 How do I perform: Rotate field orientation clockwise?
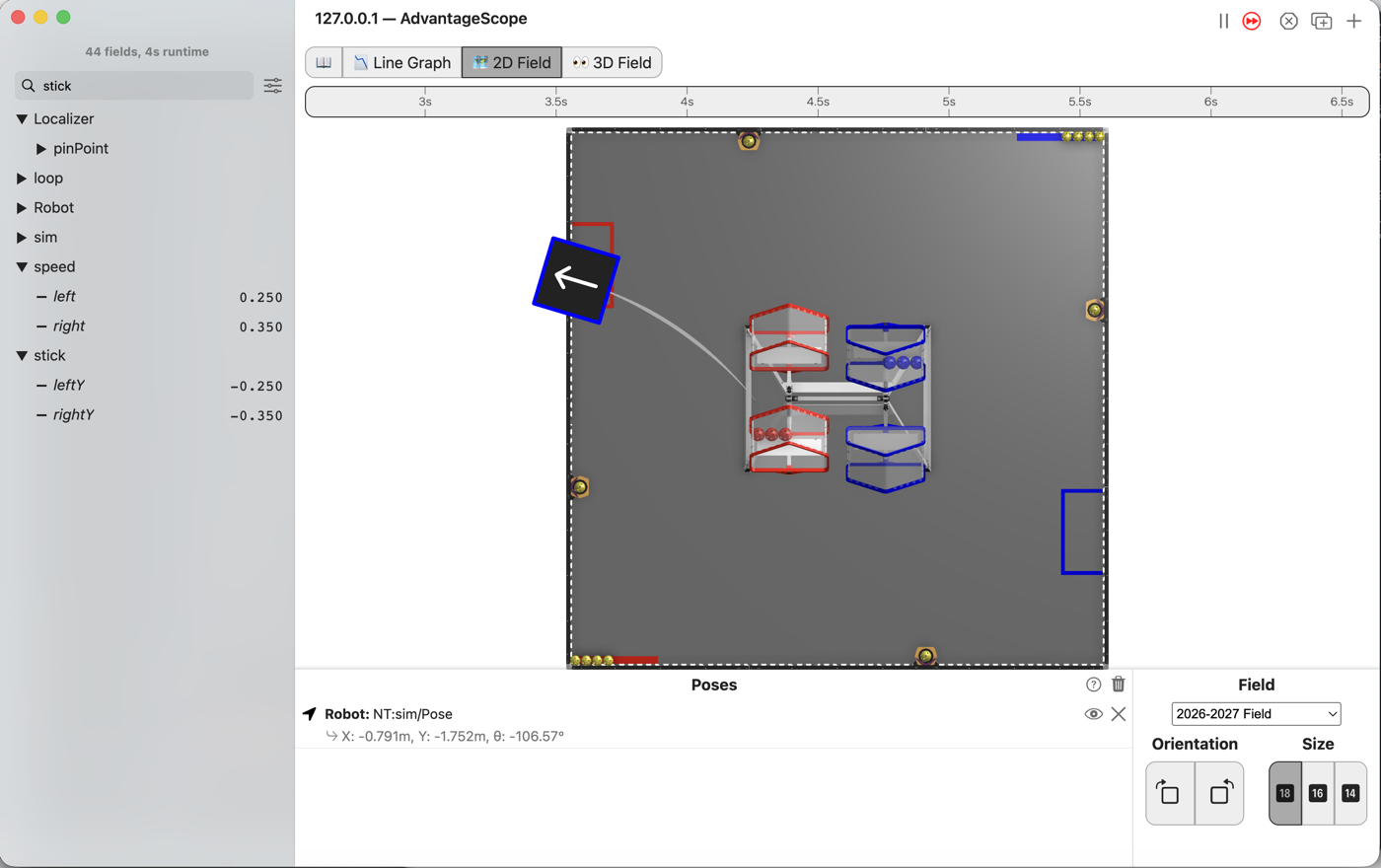click(x=1170, y=792)
